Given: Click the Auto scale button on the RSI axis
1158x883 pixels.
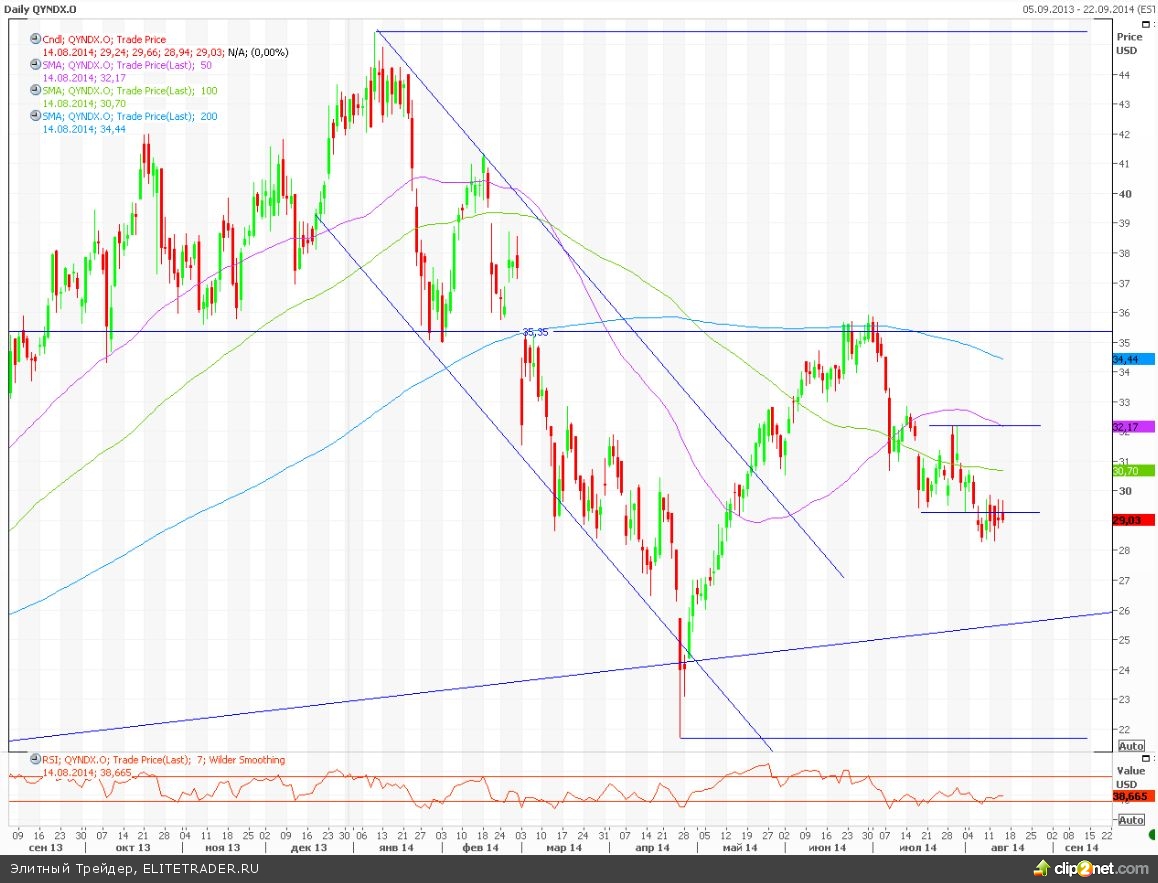Looking at the screenshot, I should tap(1131, 820).
